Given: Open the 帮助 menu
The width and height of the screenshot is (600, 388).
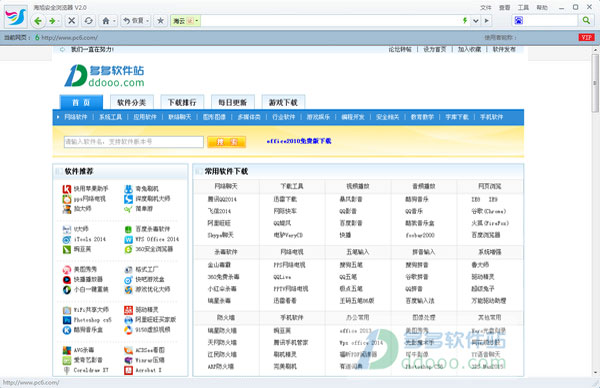Looking at the screenshot, I should pos(542,7).
